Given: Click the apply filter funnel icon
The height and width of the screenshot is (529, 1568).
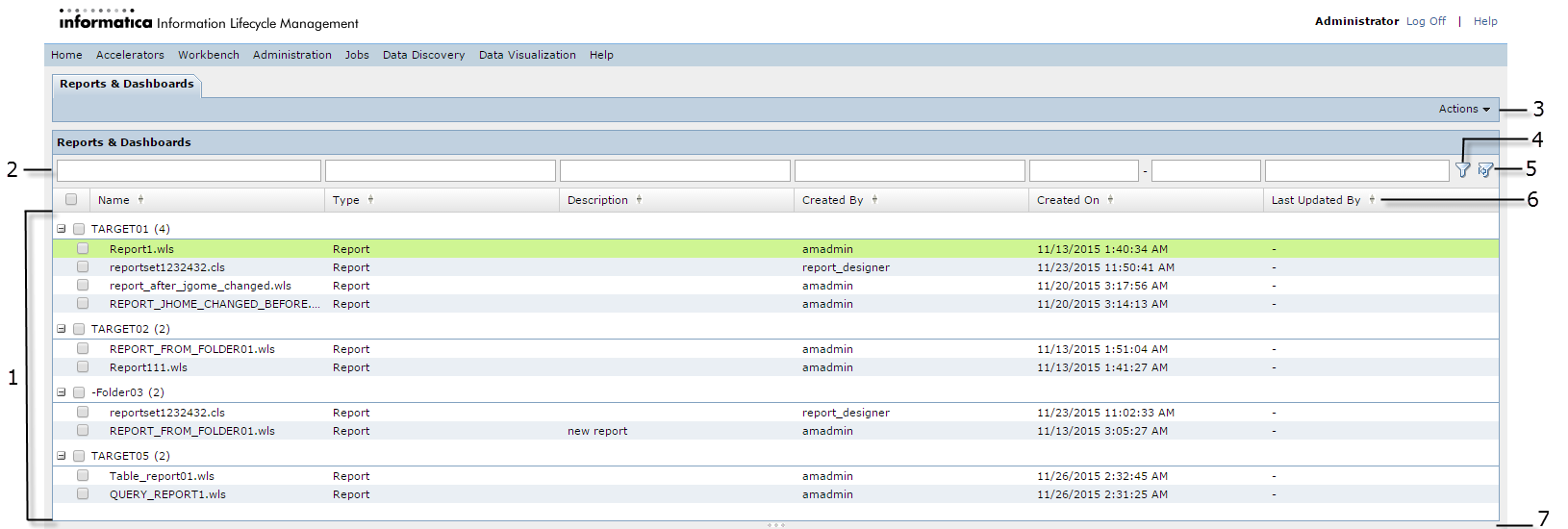Looking at the screenshot, I should pos(1462,170).
